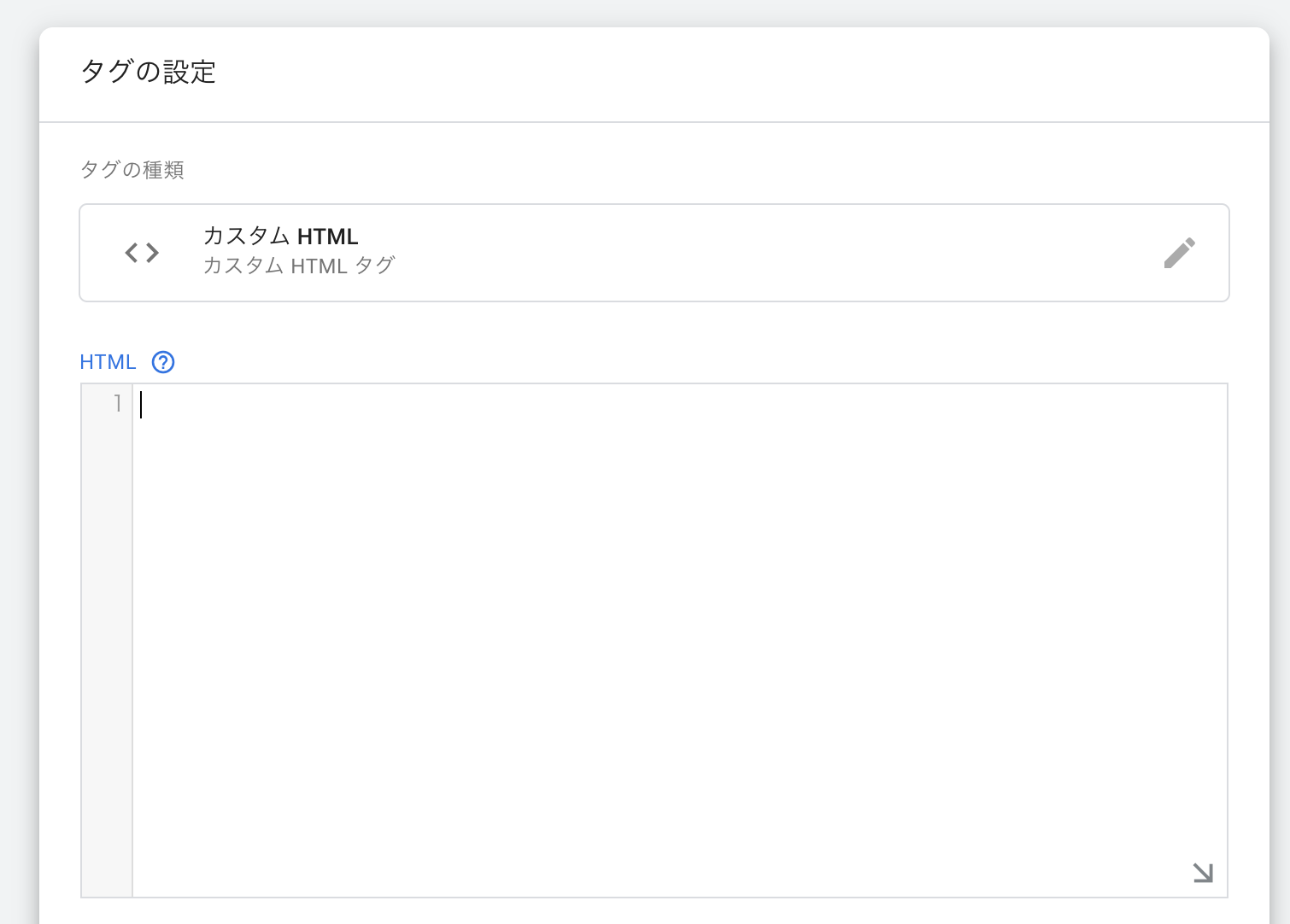Click line number 1 in editor gutter
This screenshot has width=1290, height=924.
point(117,404)
